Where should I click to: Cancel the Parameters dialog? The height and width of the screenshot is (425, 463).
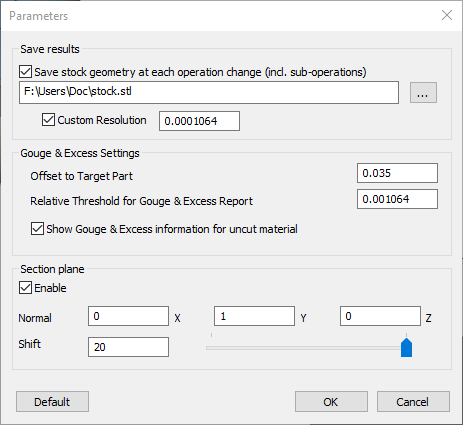(413, 402)
